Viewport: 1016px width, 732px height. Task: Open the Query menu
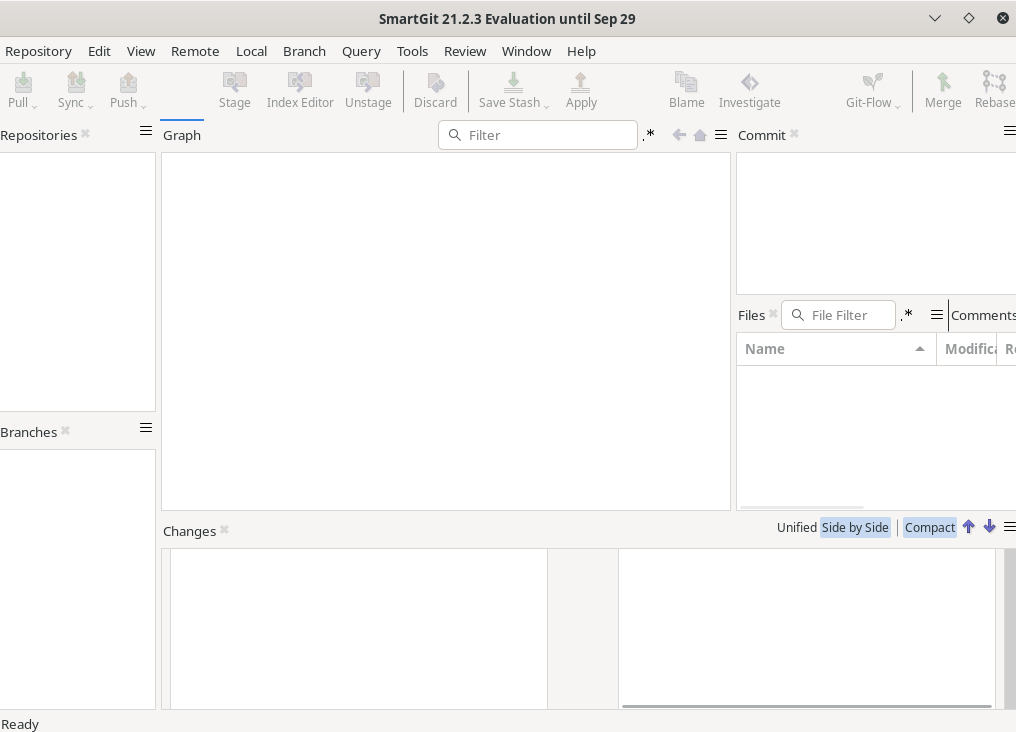point(362,51)
